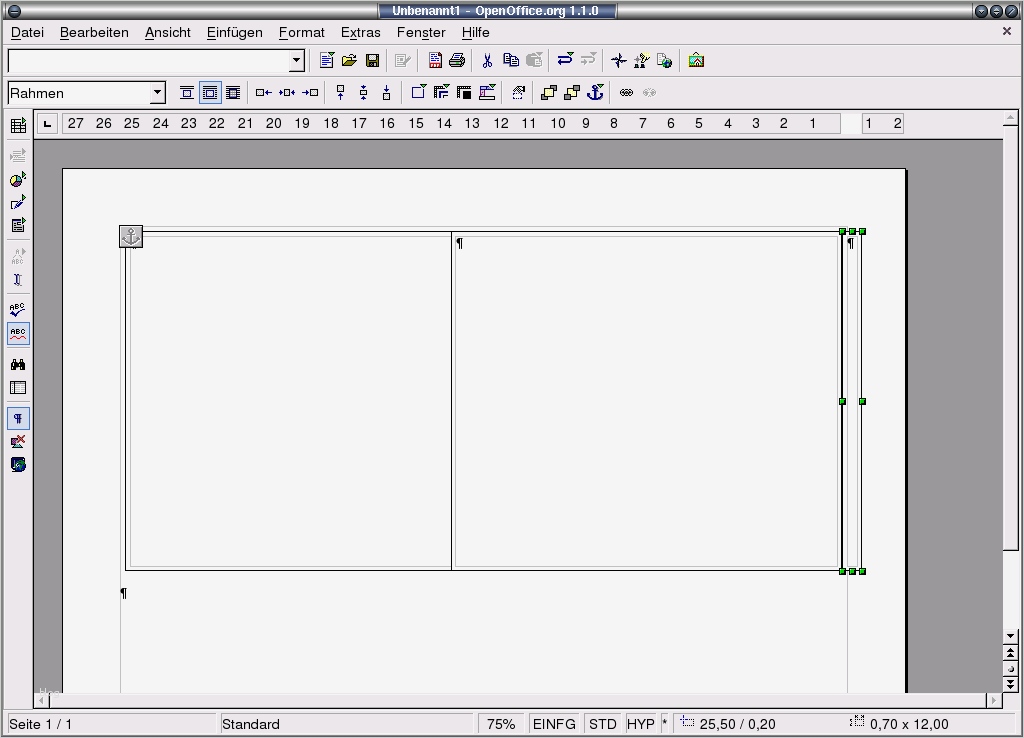Expand the Load URL combo box arrow
Image resolution: width=1024 pixels, height=738 pixels.
point(296,61)
